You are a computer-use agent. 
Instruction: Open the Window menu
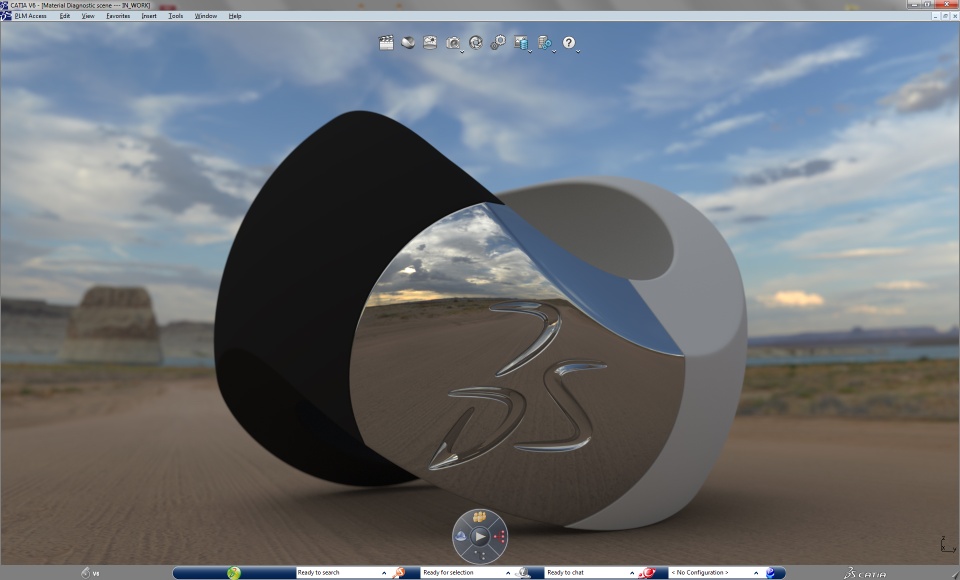click(x=206, y=16)
